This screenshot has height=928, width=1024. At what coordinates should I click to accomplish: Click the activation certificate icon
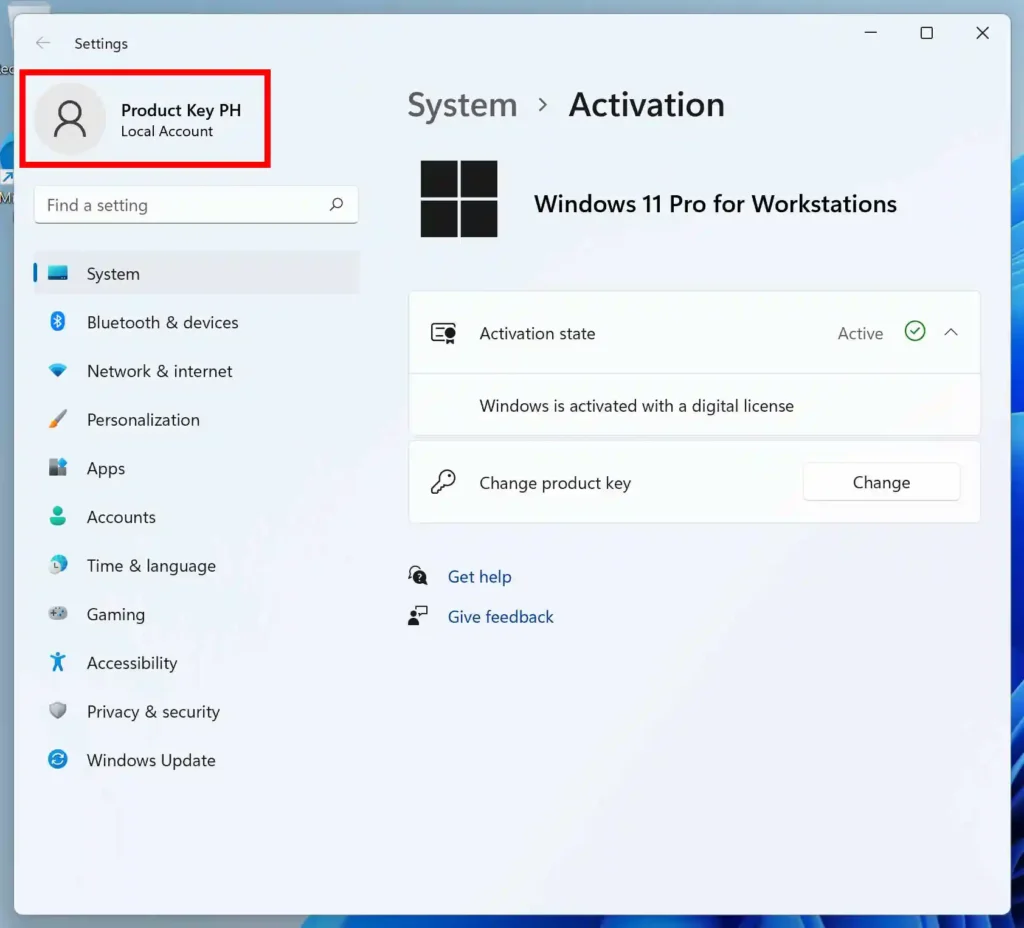443,333
